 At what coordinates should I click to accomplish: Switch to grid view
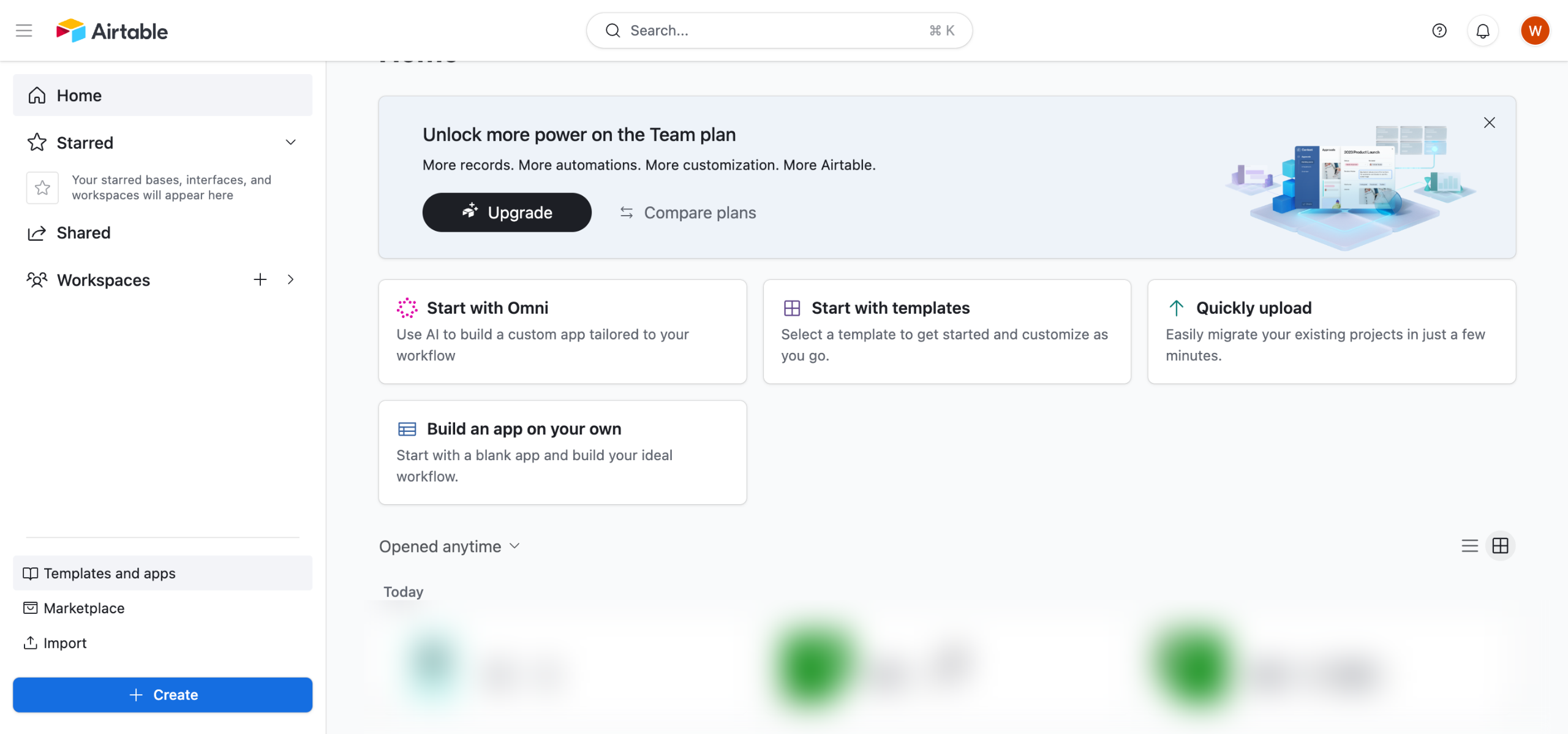click(1501, 546)
